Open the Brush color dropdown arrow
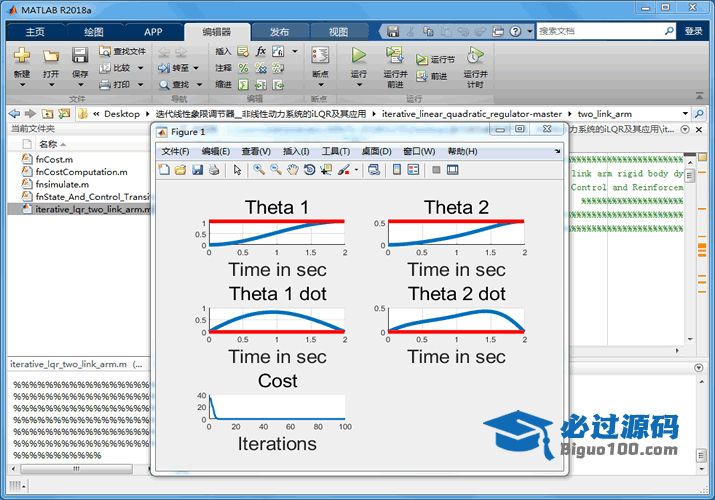 click(356, 170)
